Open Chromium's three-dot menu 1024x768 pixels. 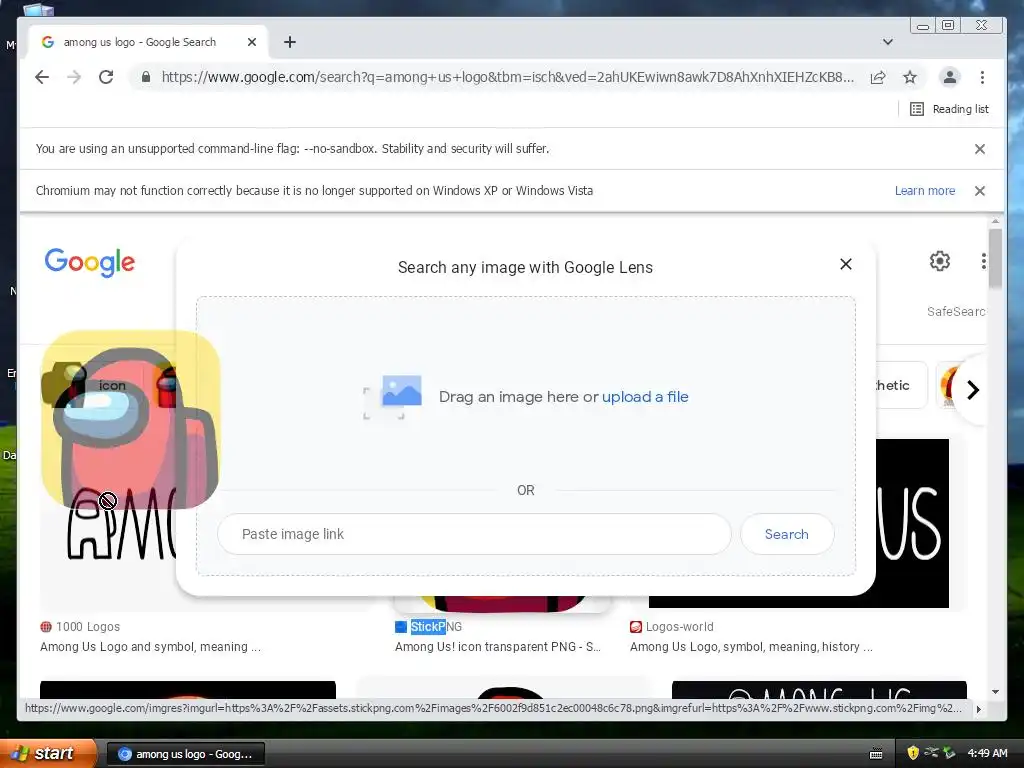pyautogui.click(x=982, y=77)
